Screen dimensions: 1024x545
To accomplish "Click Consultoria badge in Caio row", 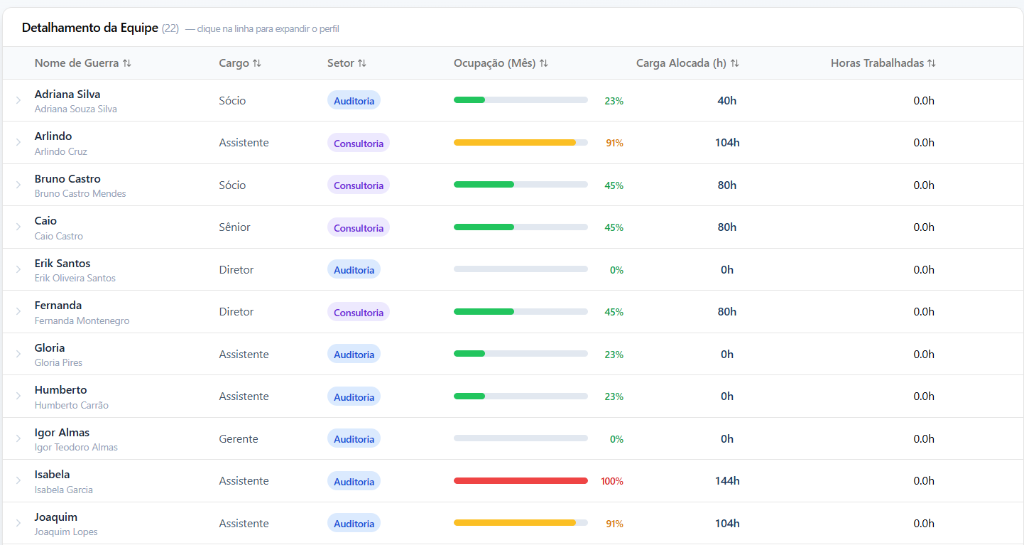I will pos(359,228).
